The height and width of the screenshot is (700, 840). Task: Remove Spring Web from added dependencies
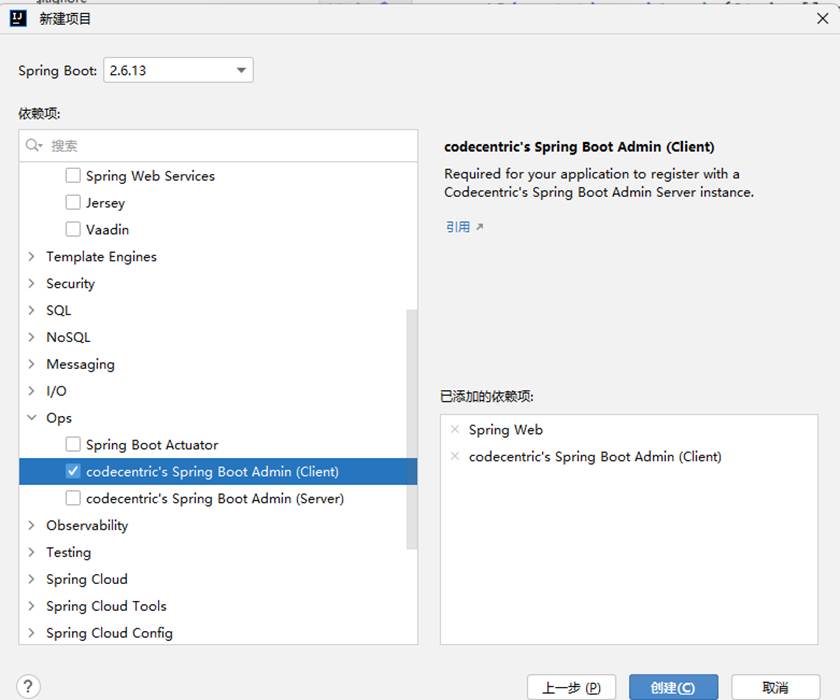[455, 430]
